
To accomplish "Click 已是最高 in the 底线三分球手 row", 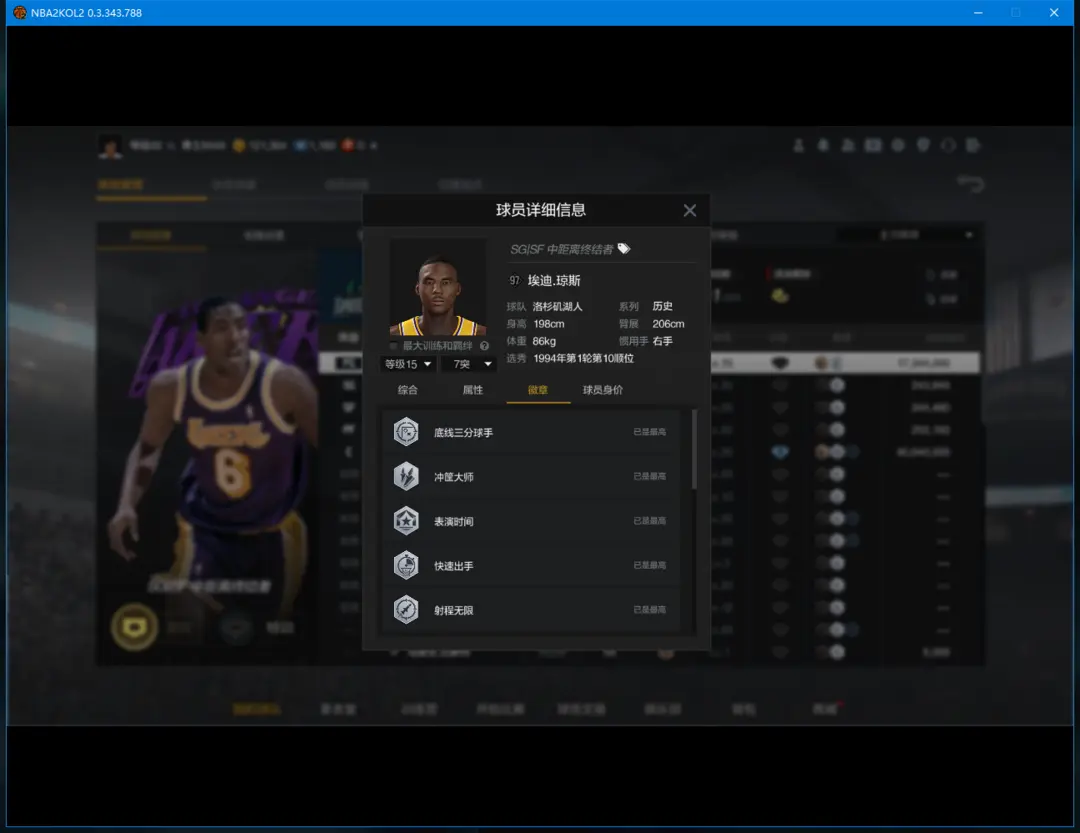I will (650, 432).
